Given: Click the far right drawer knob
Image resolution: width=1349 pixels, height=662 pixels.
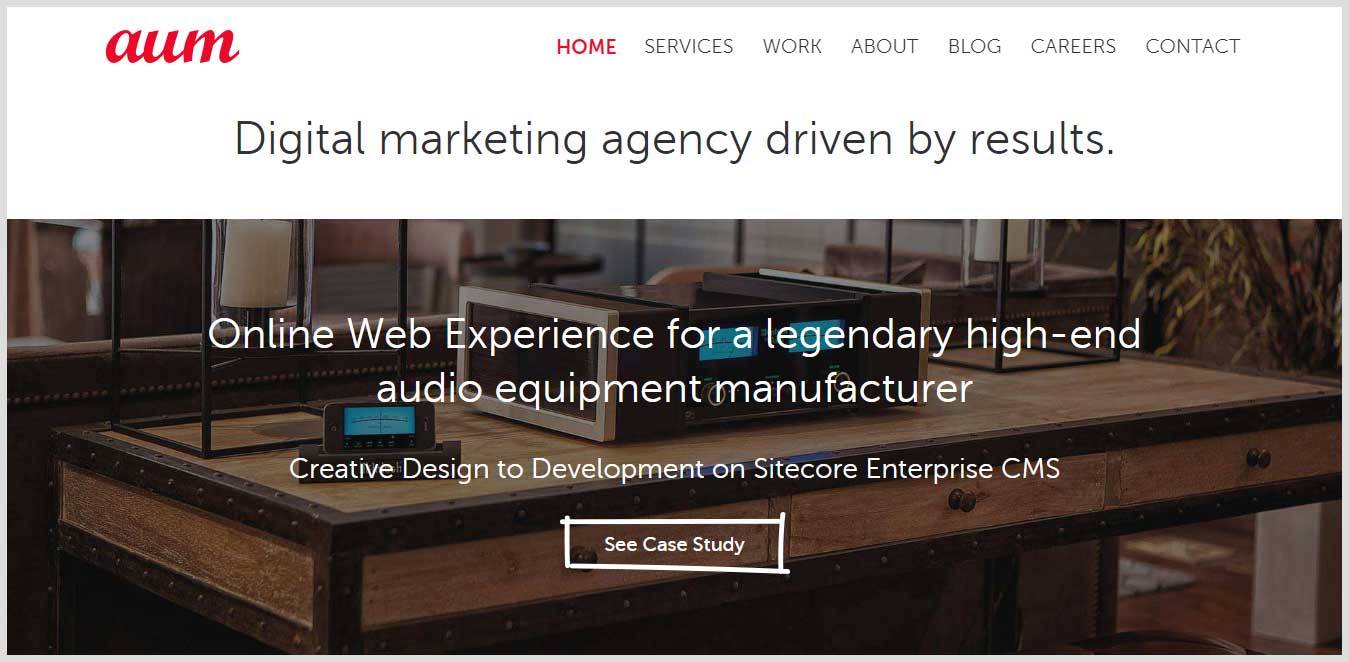Looking at the screenshot, I should pyautogui.click(x=1259, y=458).
